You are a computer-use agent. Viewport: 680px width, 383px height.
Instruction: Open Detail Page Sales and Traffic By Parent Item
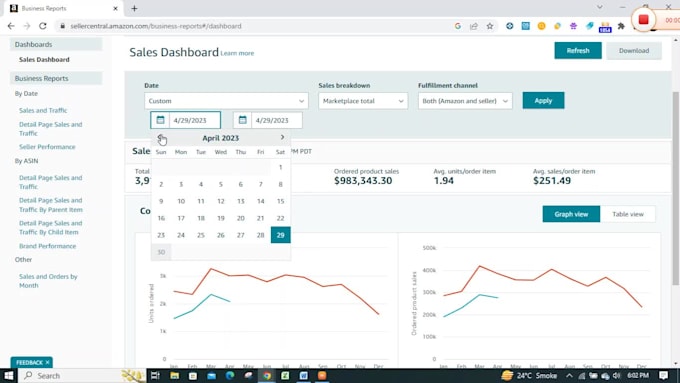(x=51, y=205)
